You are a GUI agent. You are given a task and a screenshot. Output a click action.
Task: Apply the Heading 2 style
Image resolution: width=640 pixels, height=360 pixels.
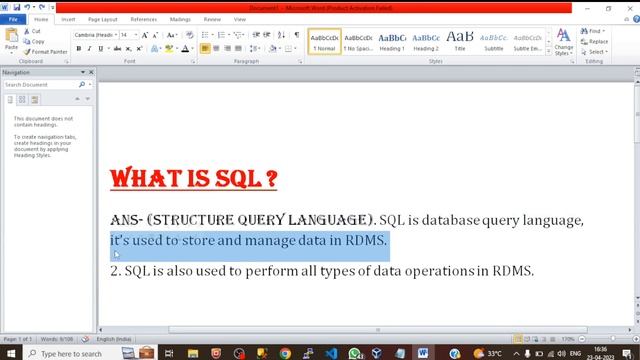[426, 42]
